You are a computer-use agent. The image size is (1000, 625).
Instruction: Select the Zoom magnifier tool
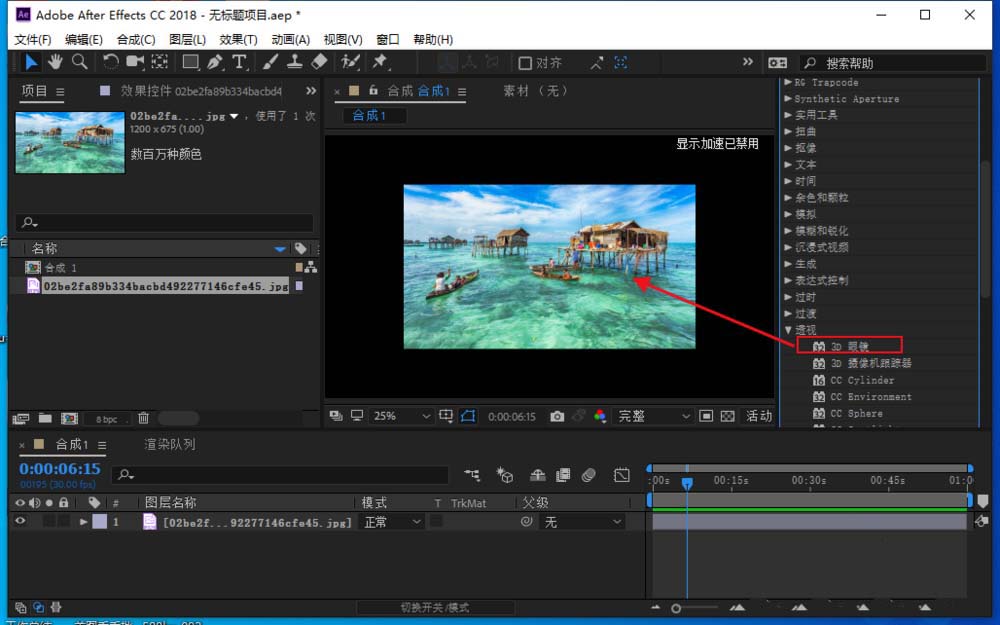pos(79,62)
